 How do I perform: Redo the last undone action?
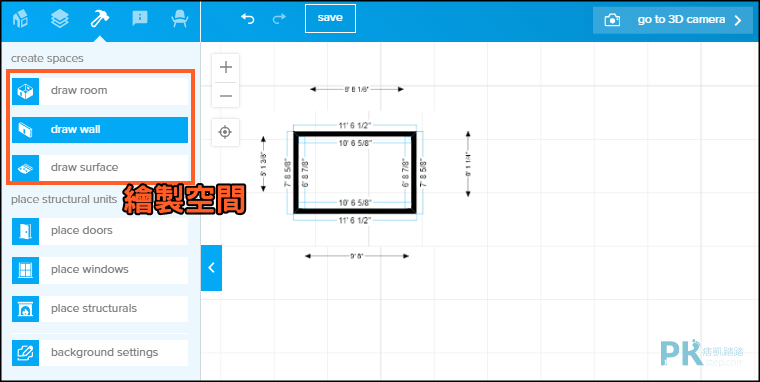click(x=279, y=19)
